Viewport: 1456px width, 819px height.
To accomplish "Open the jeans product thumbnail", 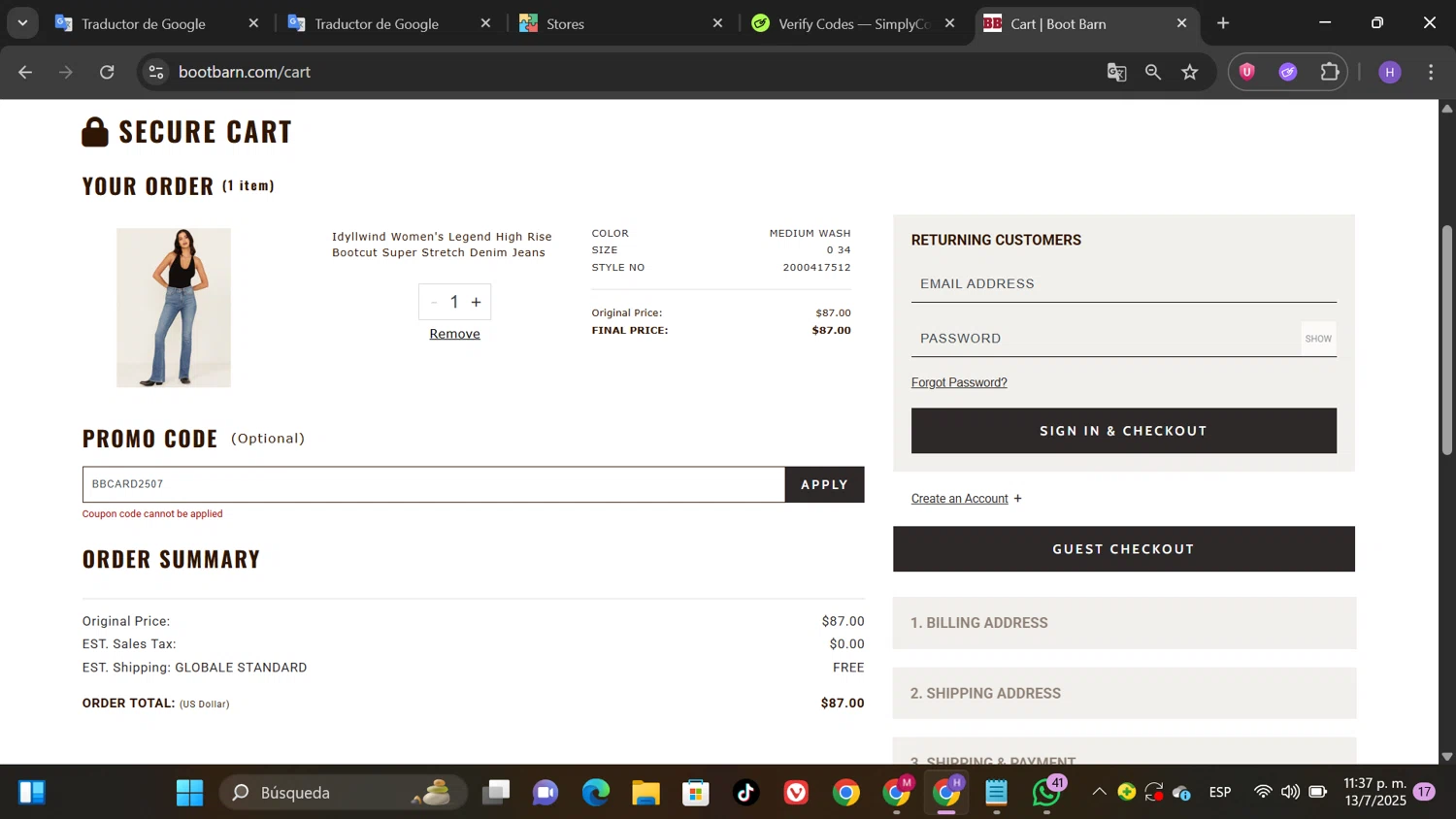I will pyautogui.click(x=174, y=308).
